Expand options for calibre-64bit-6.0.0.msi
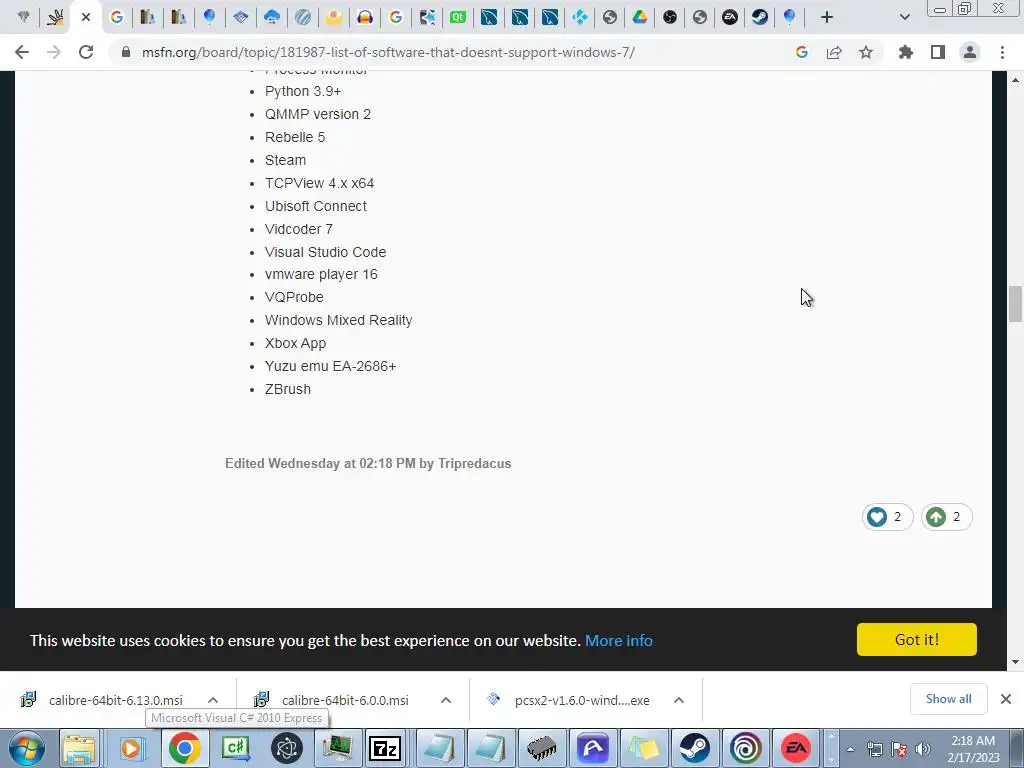Screen dimensions: 1024x768 tap(446, 700)
